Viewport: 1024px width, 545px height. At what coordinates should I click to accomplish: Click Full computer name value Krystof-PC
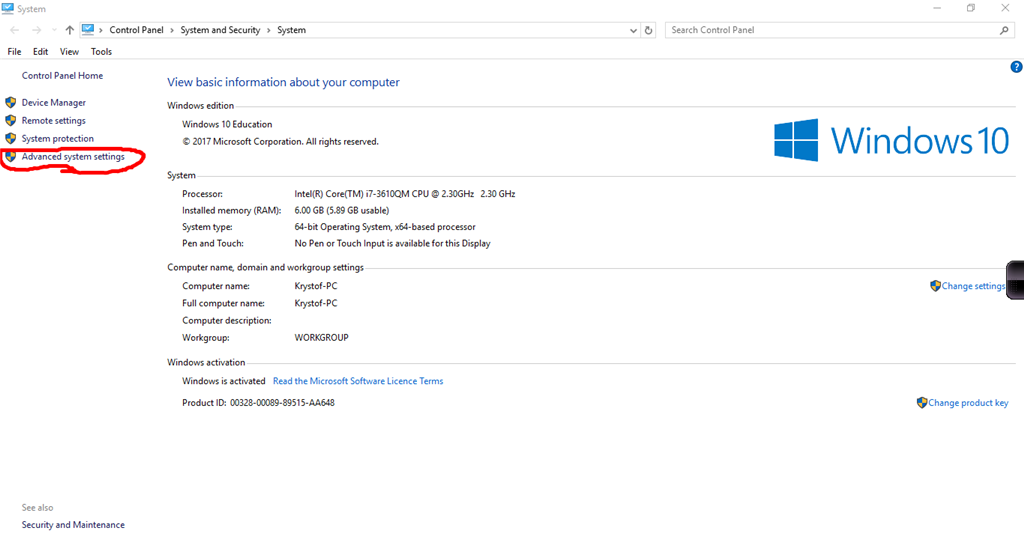coord(316,303)
